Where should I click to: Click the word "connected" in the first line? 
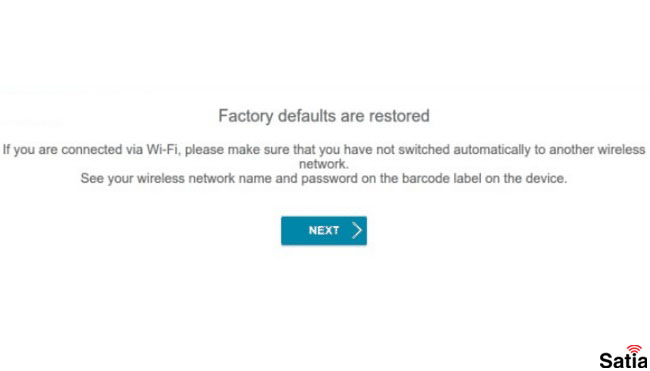(x=91, y=150)
